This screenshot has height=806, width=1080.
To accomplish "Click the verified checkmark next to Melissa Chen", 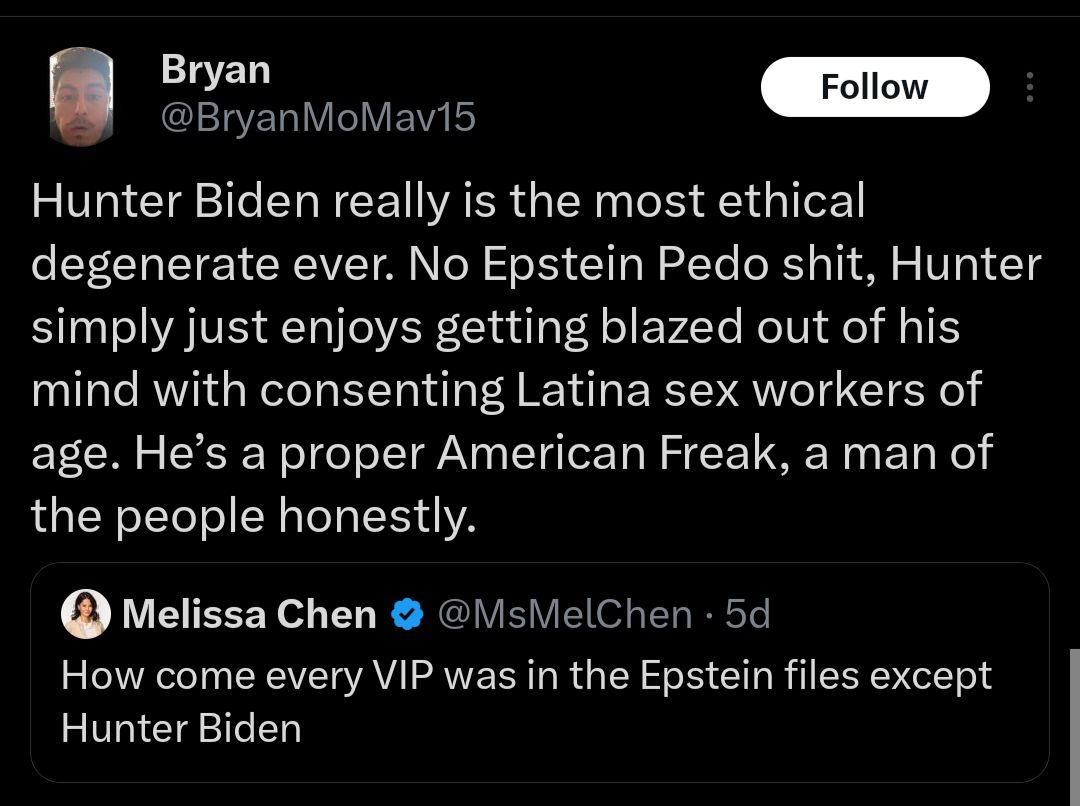I will [405, 614].
